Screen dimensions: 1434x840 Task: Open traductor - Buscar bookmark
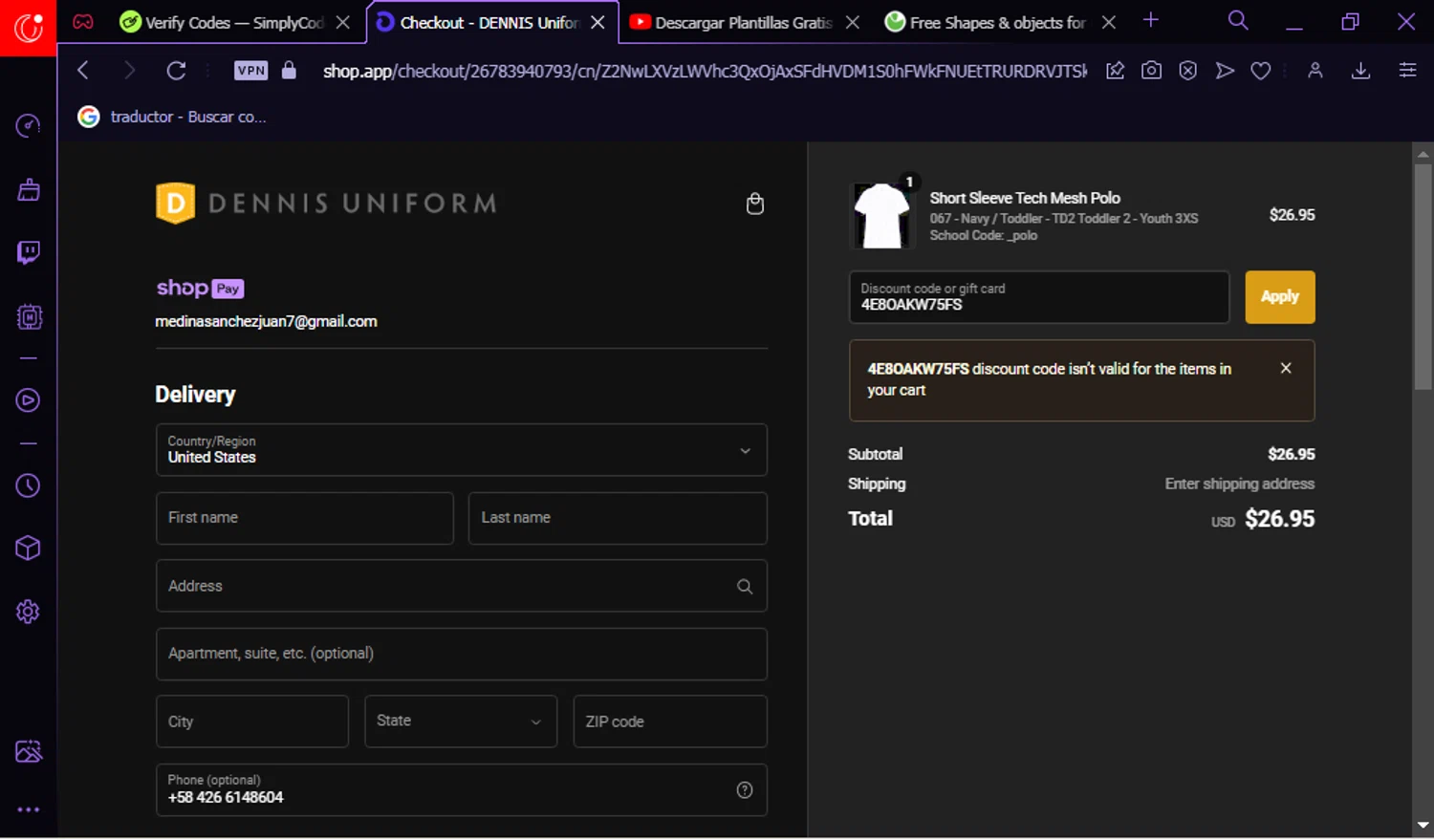point(172,117)
